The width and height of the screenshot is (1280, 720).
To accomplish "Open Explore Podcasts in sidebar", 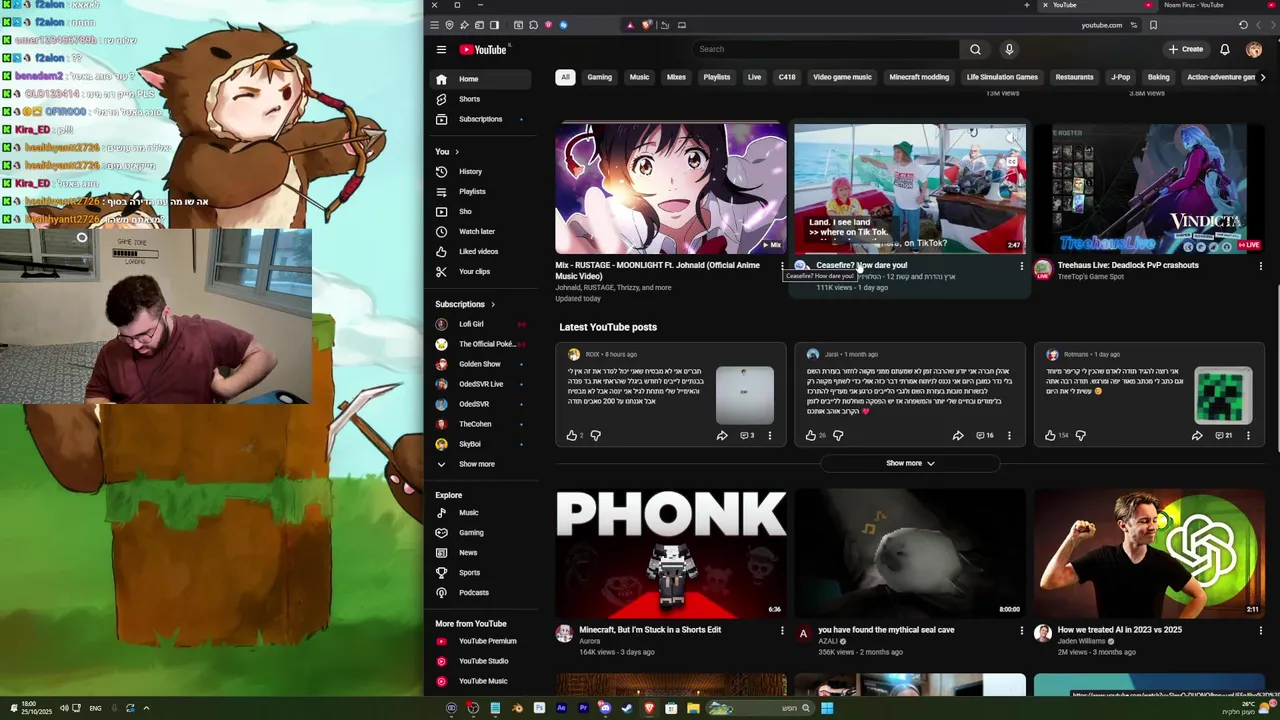I will coord(481,593).
